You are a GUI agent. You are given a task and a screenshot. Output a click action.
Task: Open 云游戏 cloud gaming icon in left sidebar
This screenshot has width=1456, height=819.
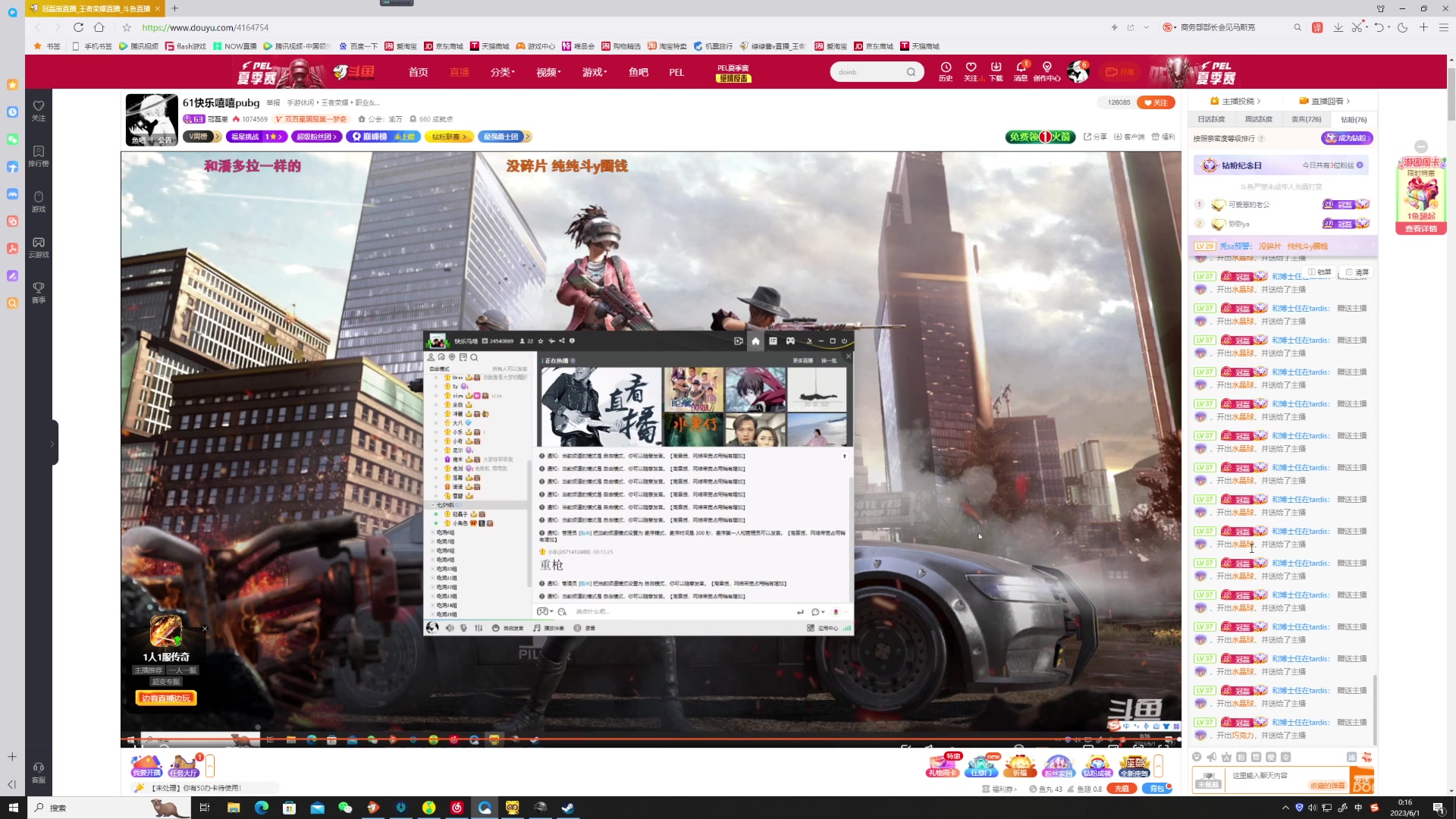coord(39,246)
